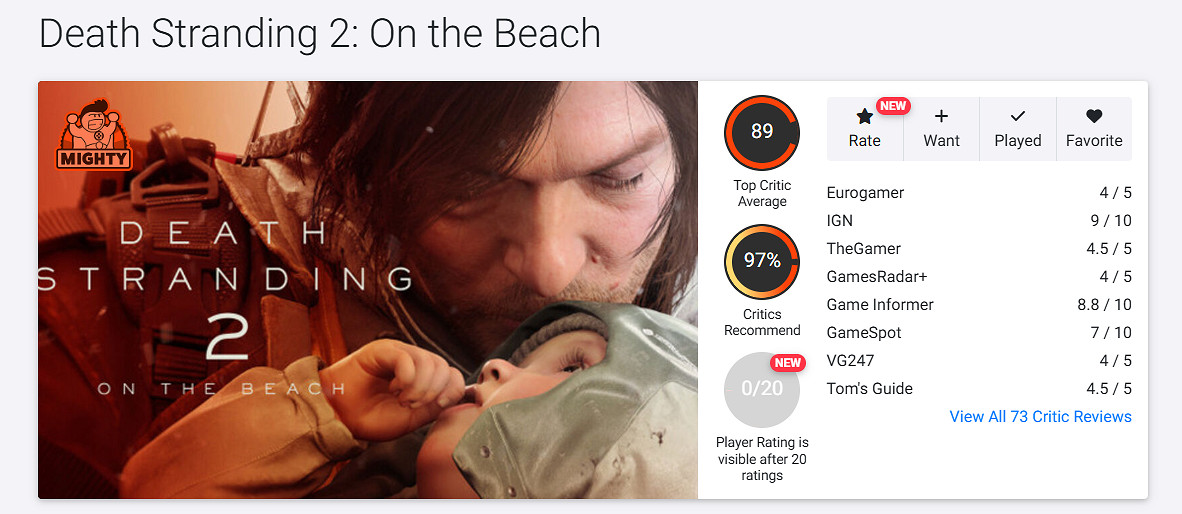Click the Death Stranding 2 cover image

(x=368, y=290)
